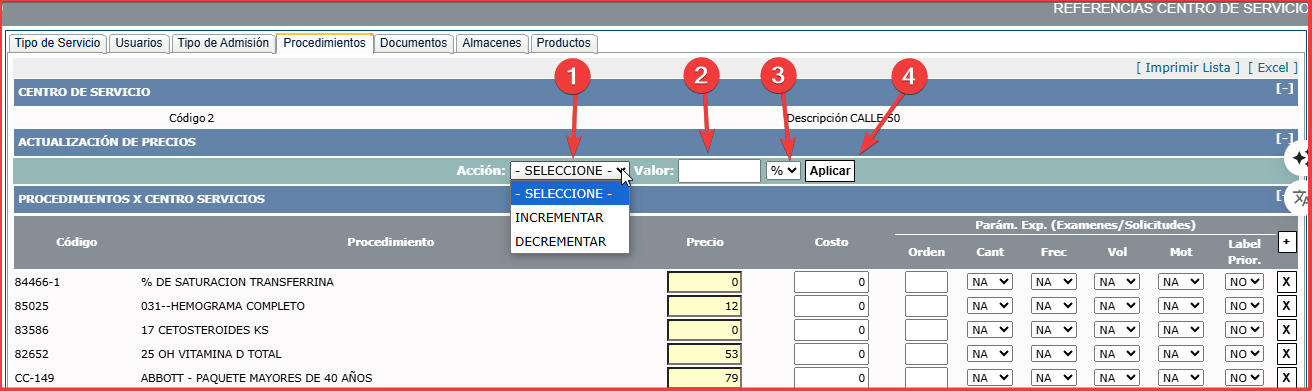Select the text 17 CETOSTEROIDES KS
Screen dimensions: 1312x391
[205, 330]
